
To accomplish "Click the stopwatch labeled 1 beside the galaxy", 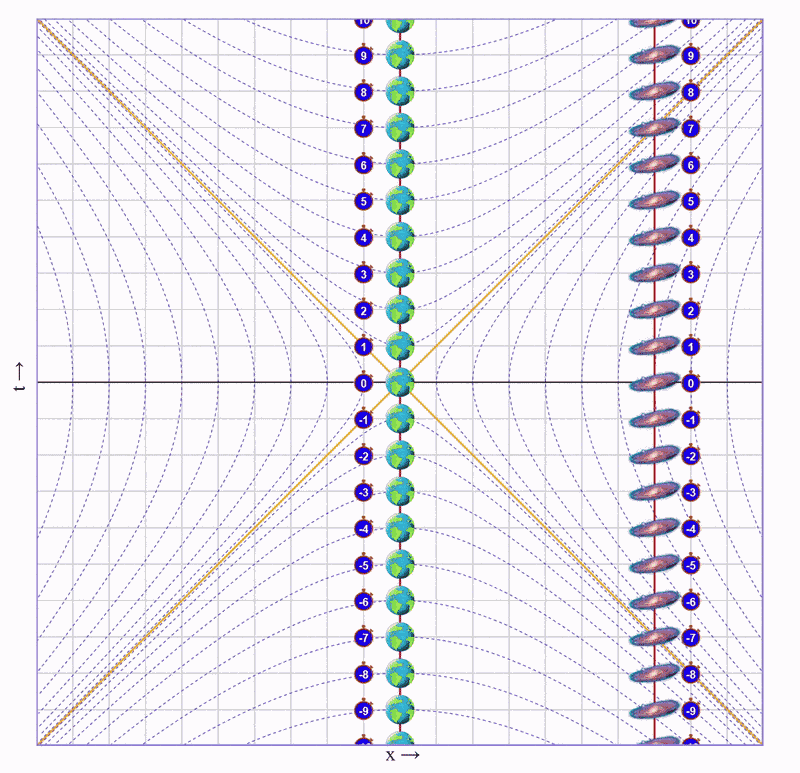I will (691, 346).
